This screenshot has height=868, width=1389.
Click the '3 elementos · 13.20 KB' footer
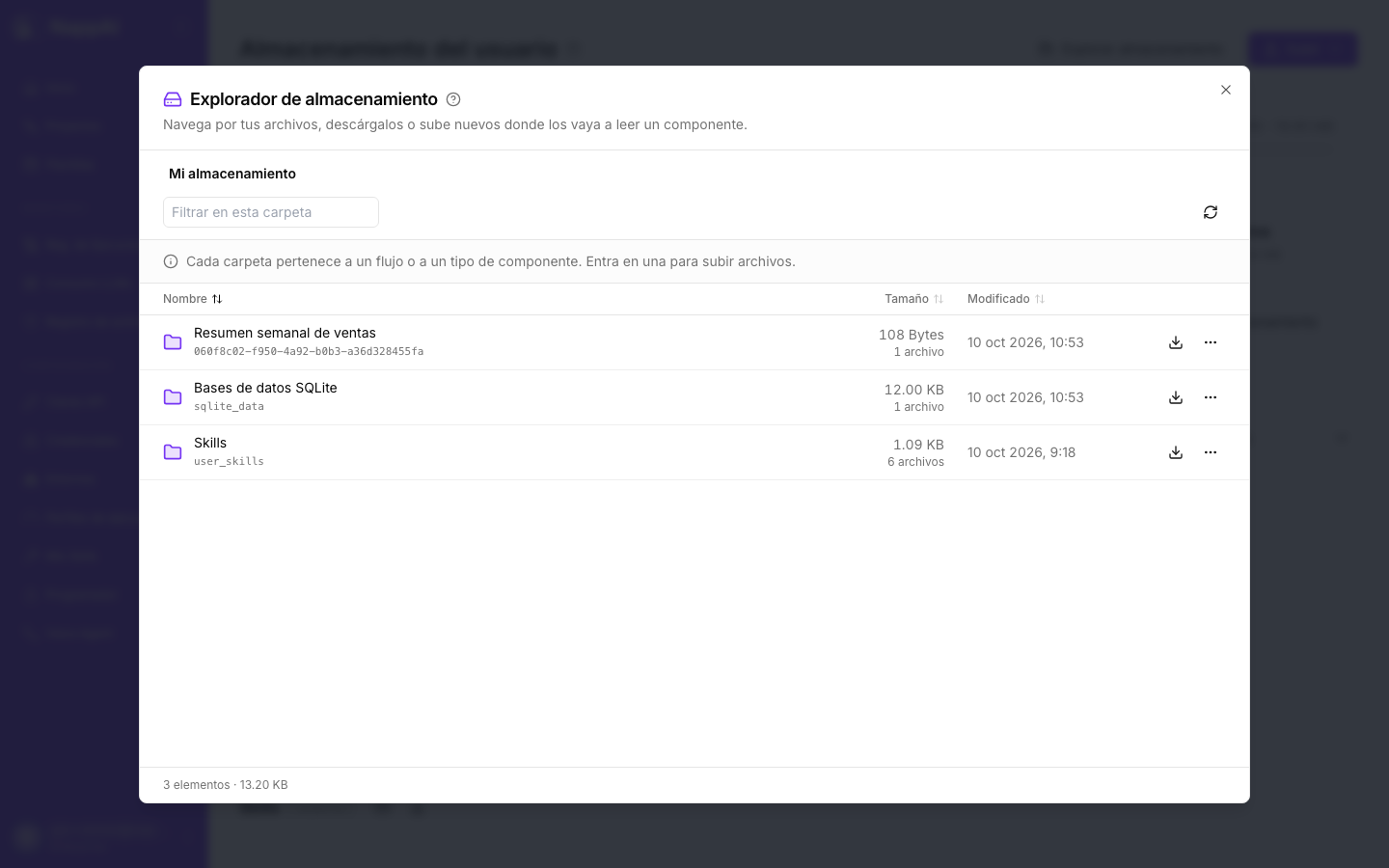(226, 785)
